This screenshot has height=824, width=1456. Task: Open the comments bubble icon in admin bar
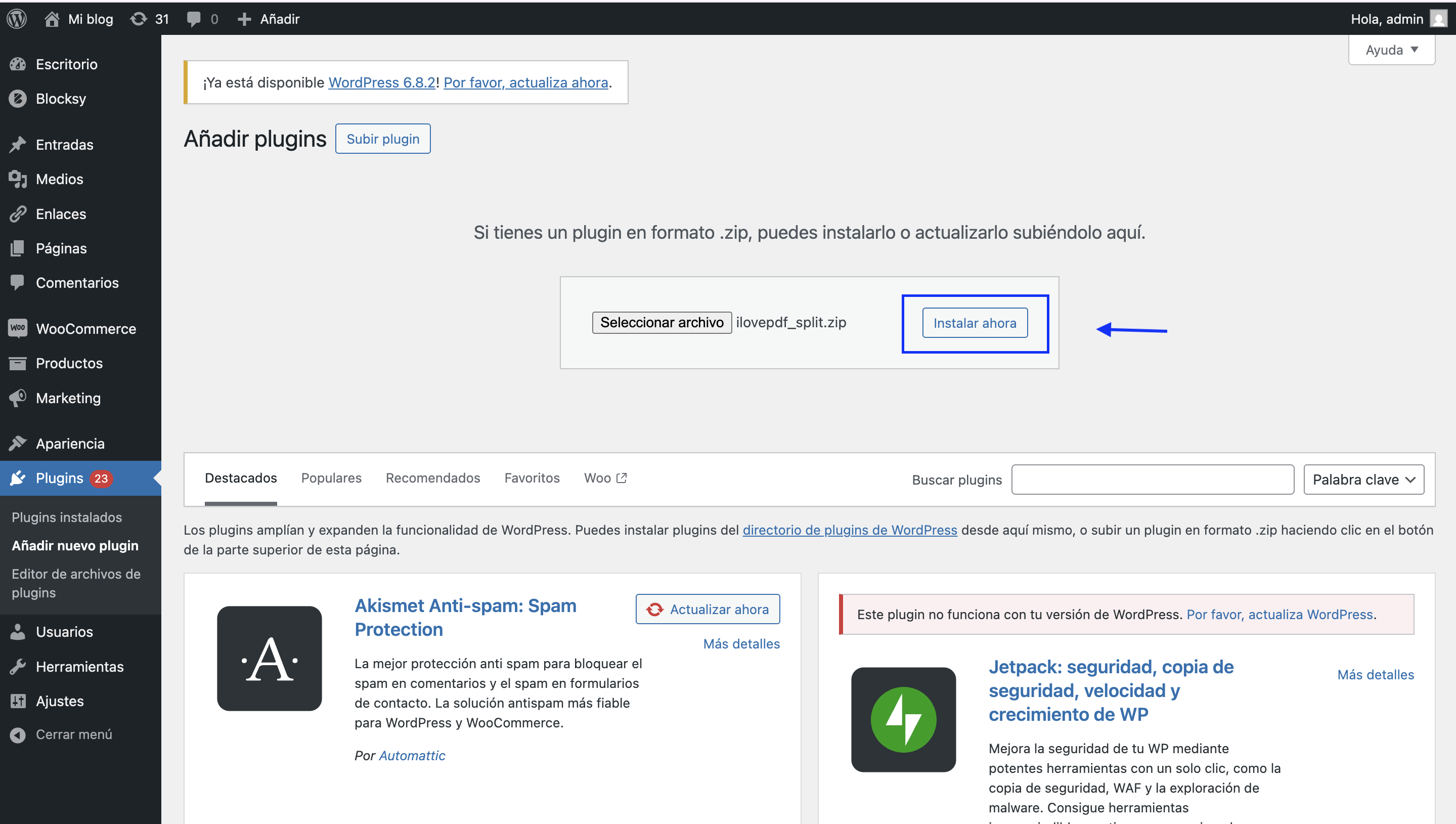pos(194,19)
